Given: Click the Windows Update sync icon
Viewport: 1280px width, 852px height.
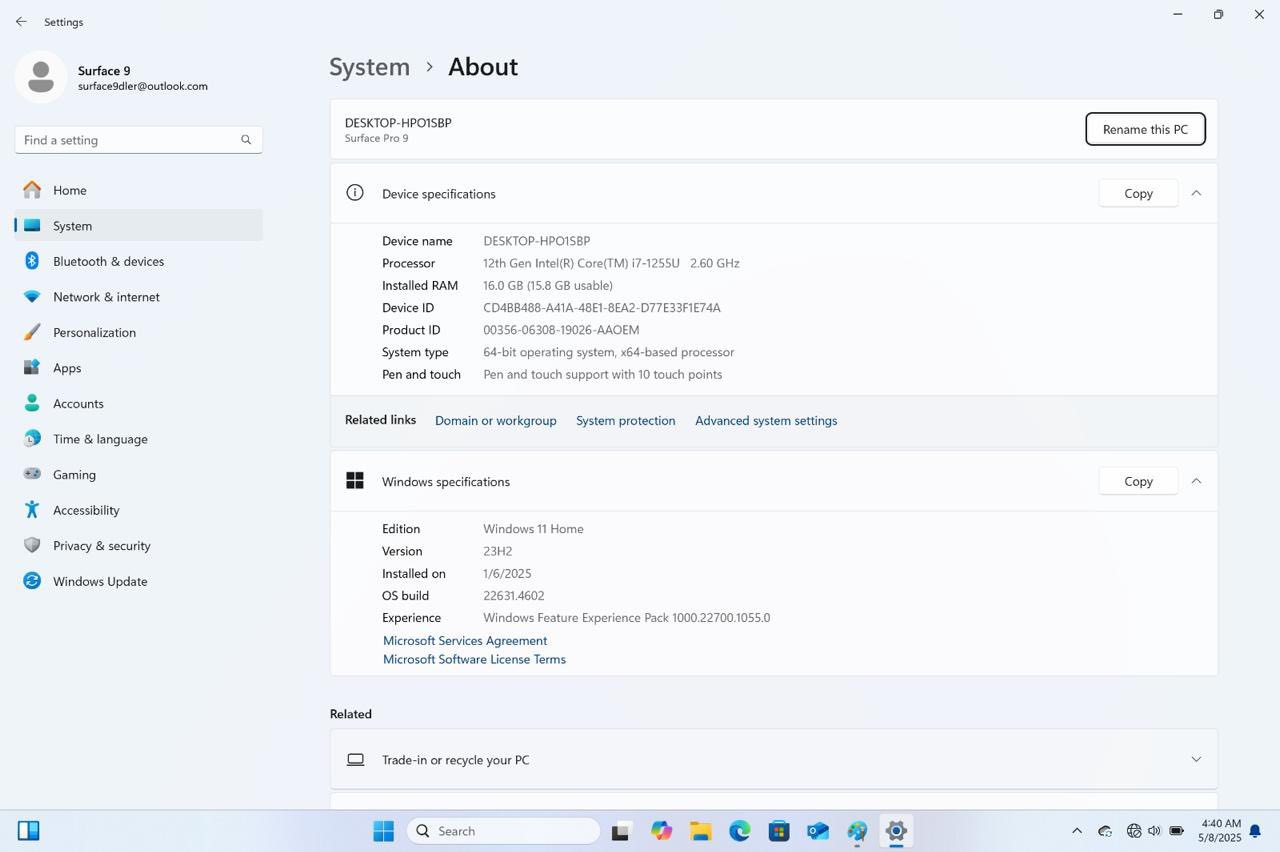Looking at the screenshot, I should [32, 581].
